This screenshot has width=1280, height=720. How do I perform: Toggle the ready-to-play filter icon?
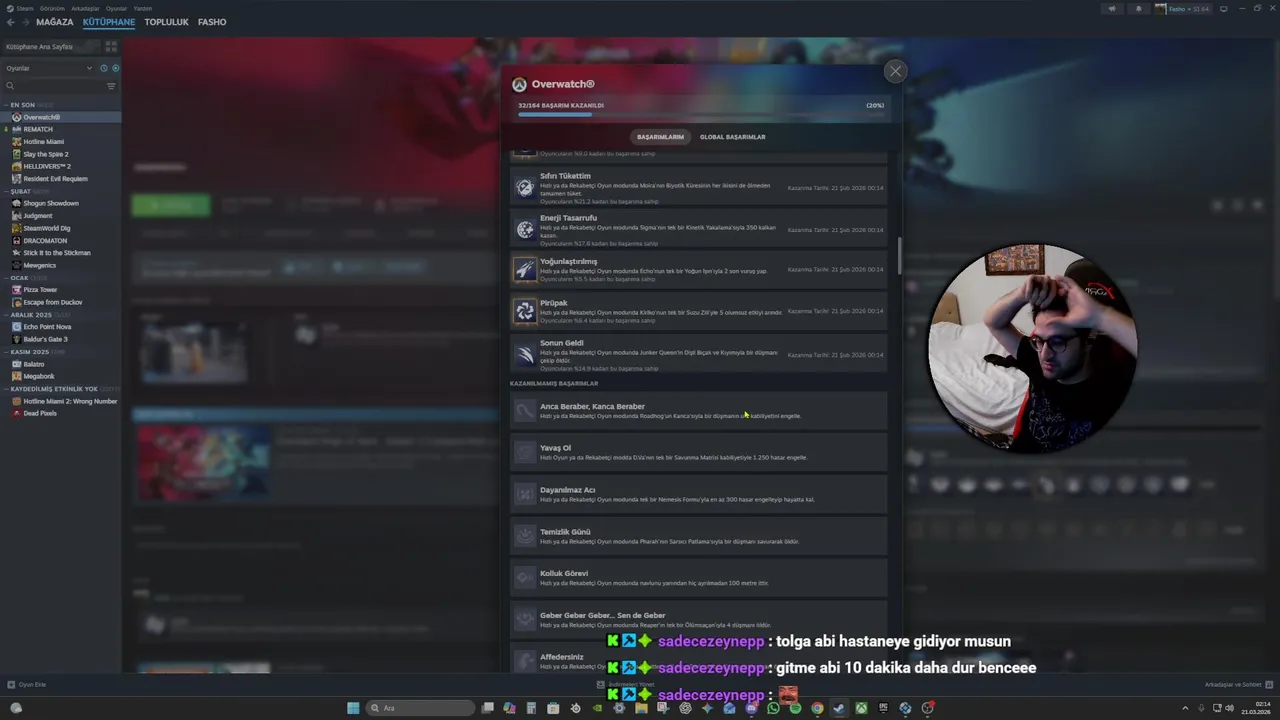pos(115,68)
